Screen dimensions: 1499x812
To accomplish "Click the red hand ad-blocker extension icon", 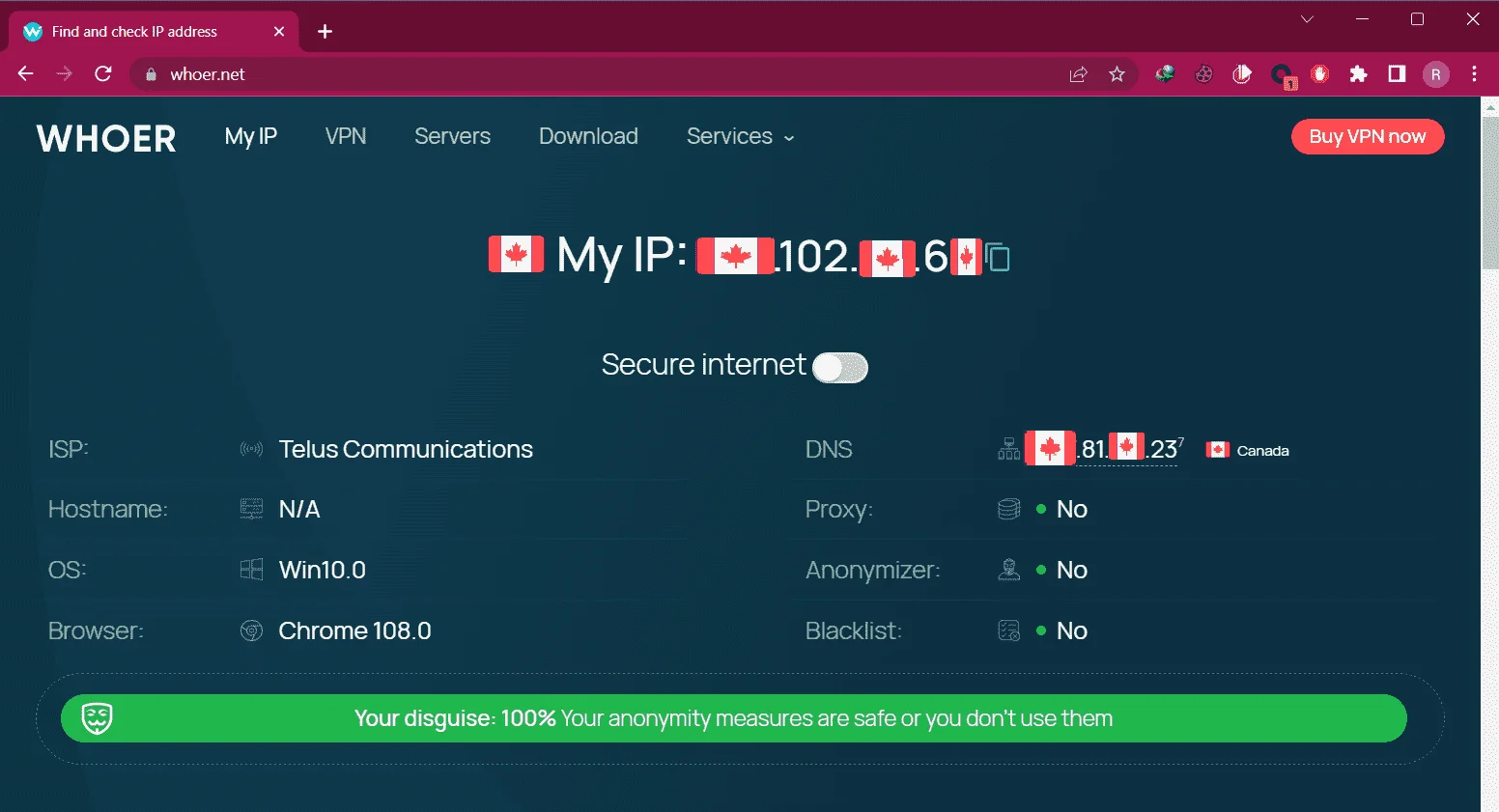I will pyautogui.click(x=1319, y=74).
